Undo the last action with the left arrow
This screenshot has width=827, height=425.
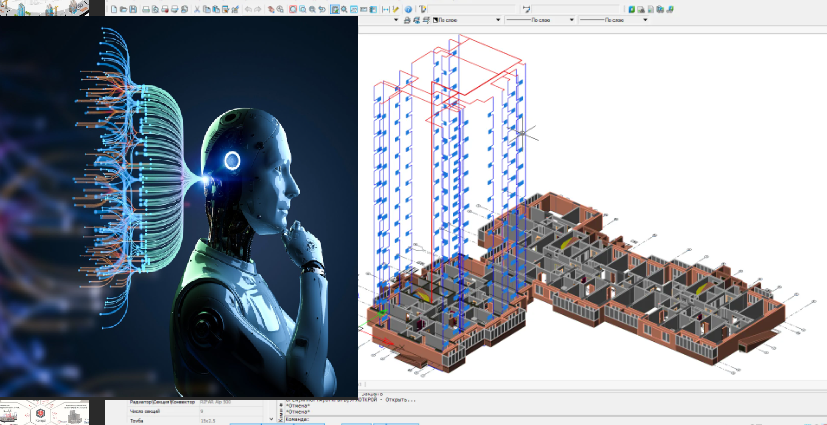click(x=248, y=9)
